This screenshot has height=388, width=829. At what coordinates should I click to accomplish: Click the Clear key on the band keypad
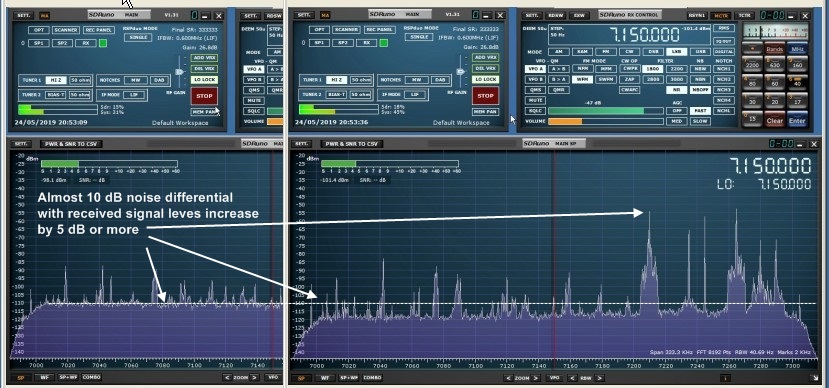click(775, 119)
